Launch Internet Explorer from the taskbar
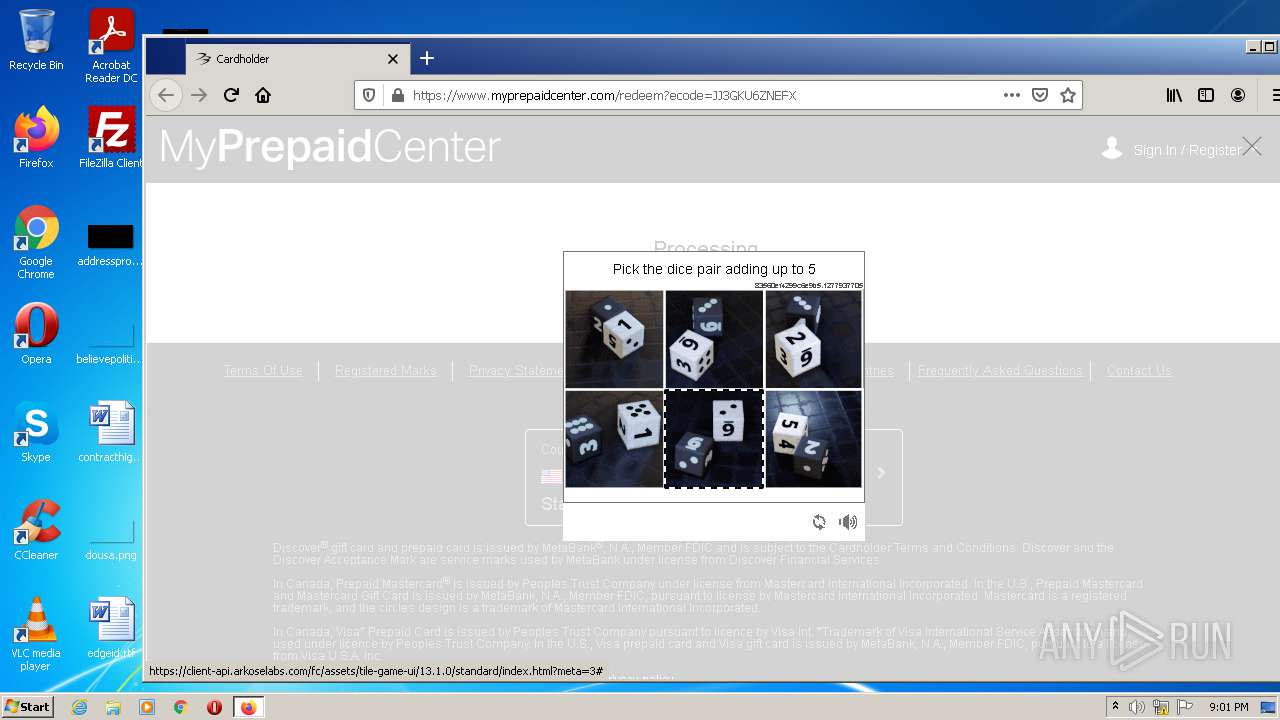This screenshot has height=720, width=1280. (79, 707)
